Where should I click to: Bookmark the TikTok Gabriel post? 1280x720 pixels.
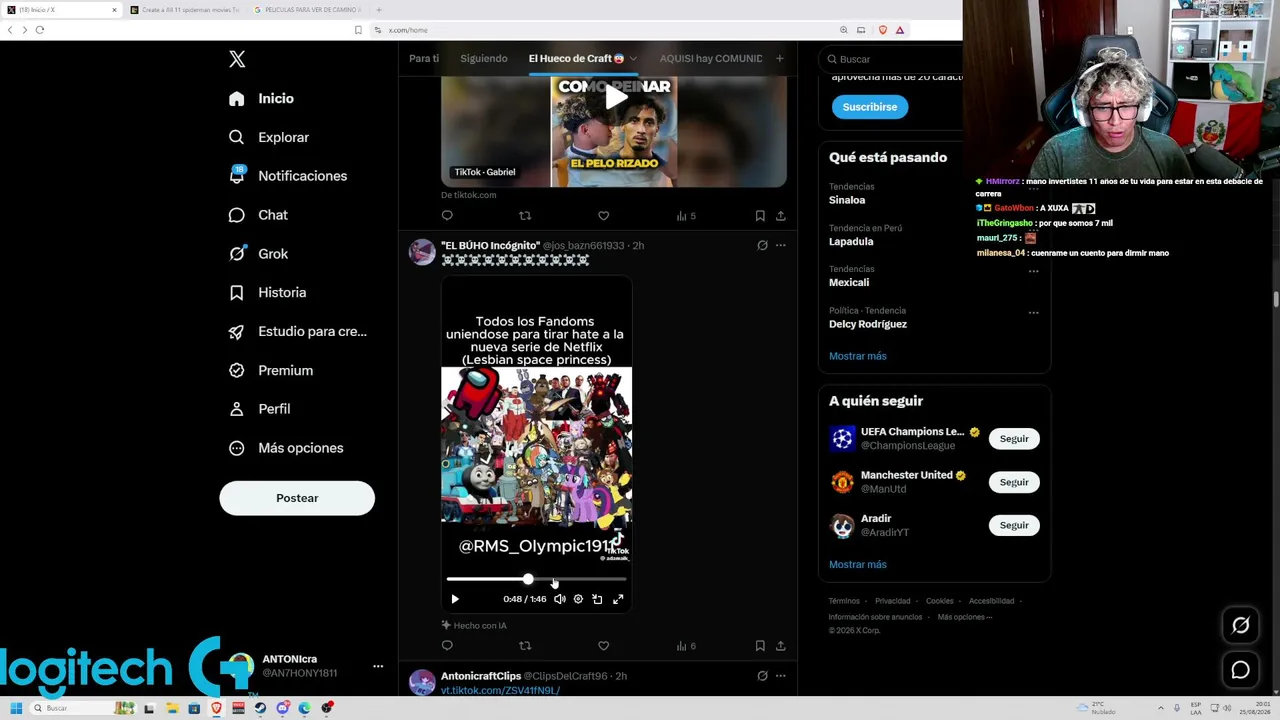tap(760, 216)
